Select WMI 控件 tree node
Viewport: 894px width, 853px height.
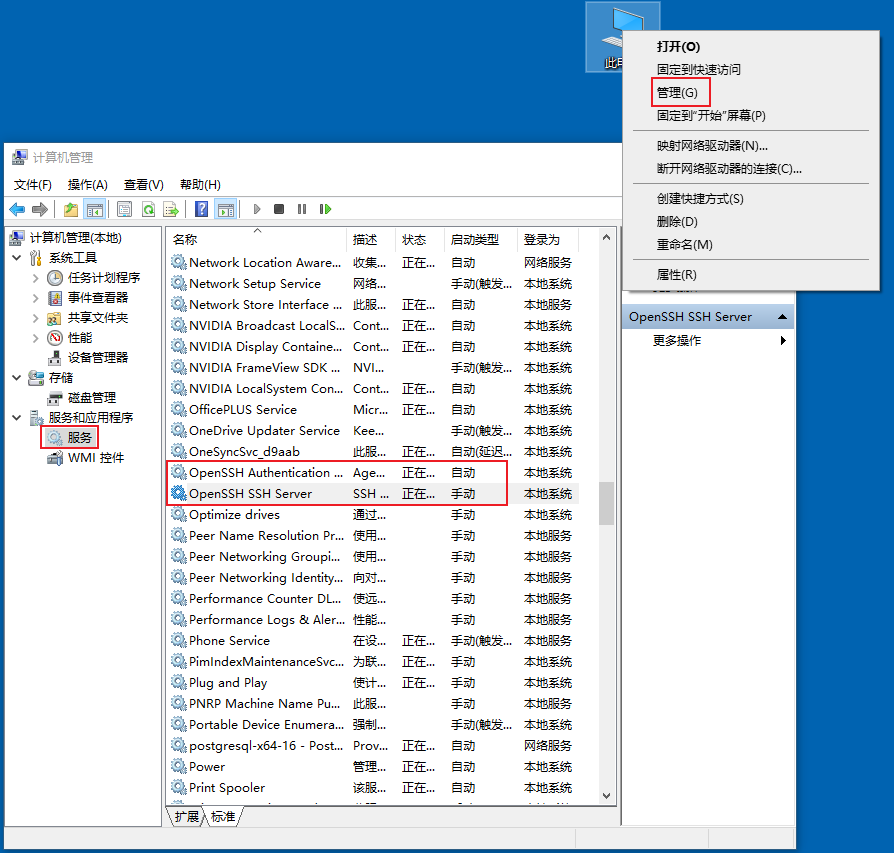click(96, 458)
